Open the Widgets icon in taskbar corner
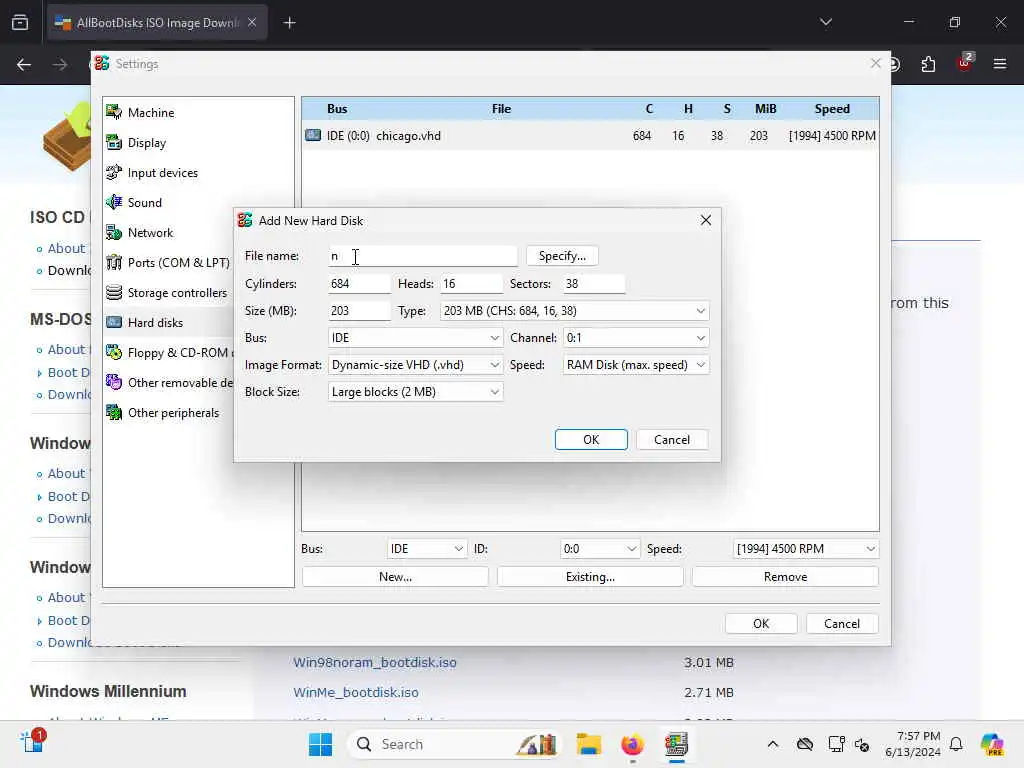This screenshot has width=1024, height=768. click(32, 743)
